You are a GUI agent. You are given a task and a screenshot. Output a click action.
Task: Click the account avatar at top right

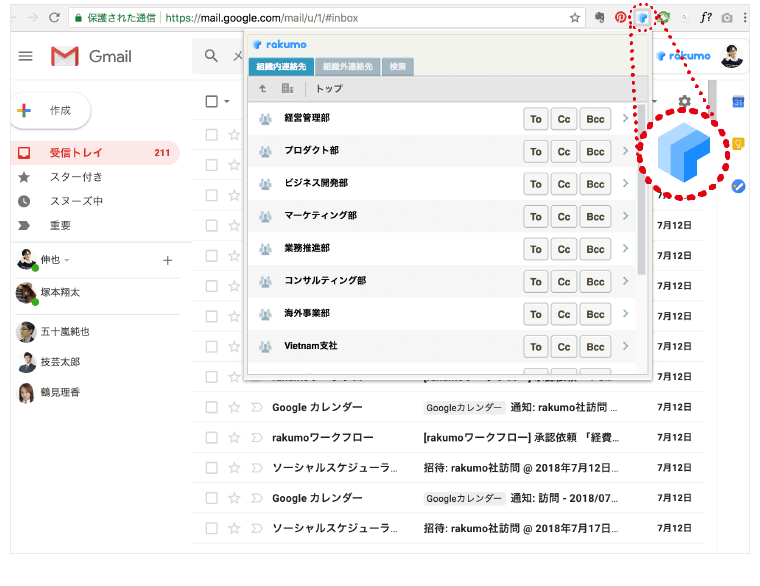(x=731, y=56)
